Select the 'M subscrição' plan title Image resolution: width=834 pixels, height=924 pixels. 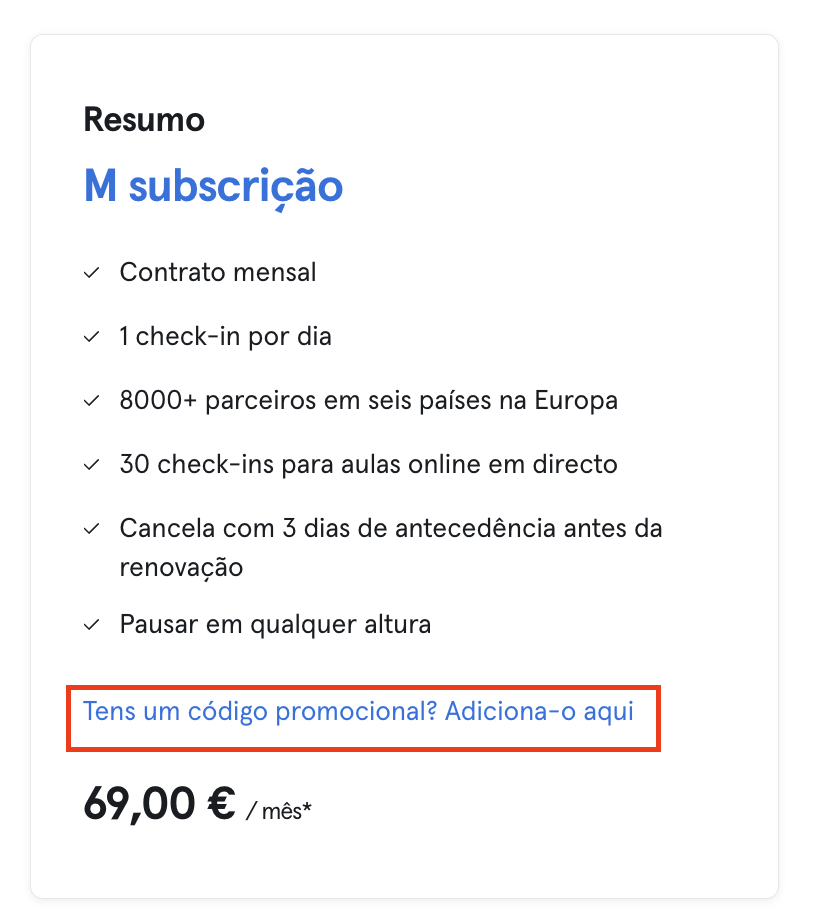point(213,187)
